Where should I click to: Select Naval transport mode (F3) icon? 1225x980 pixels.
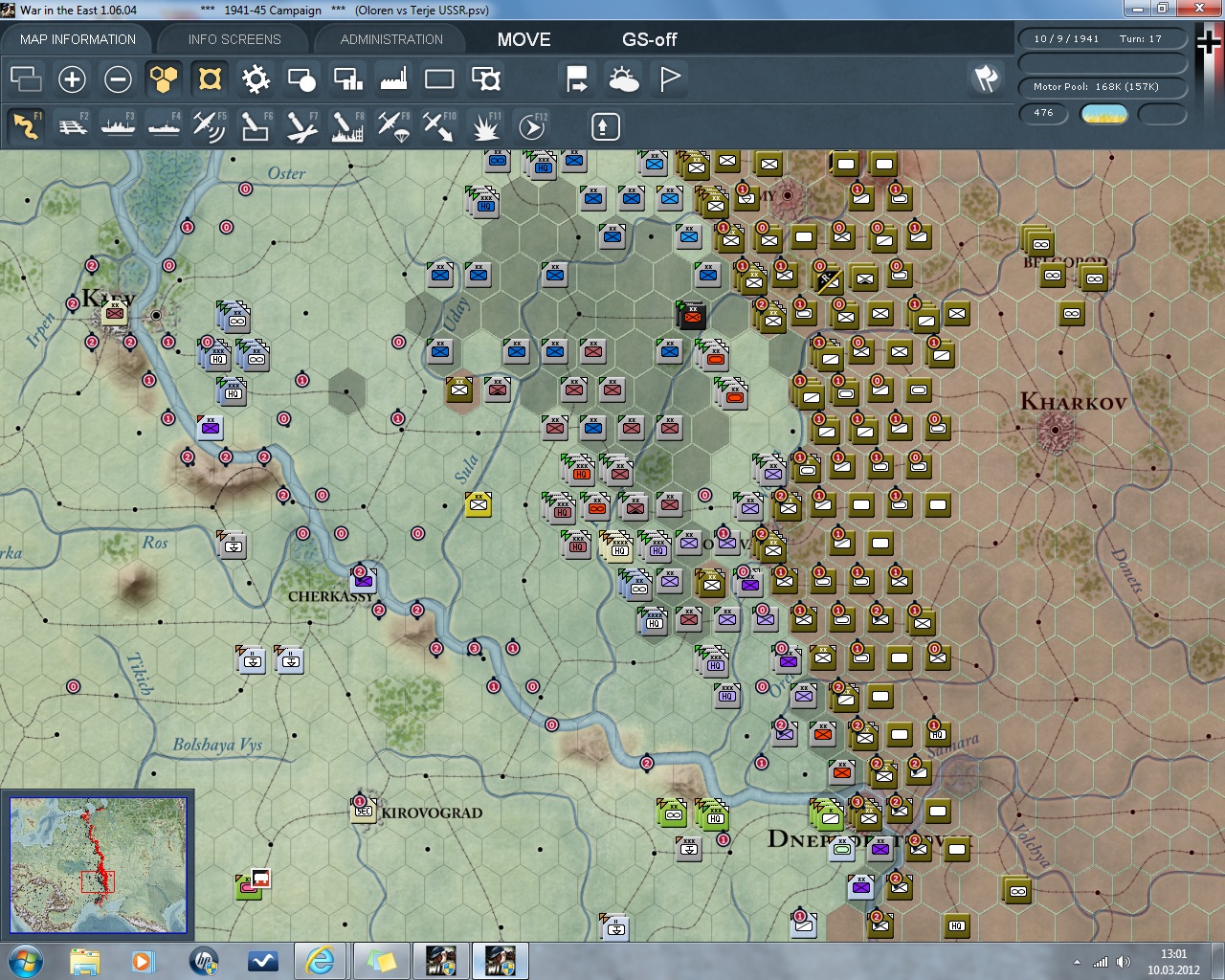(x=118, y=127)
